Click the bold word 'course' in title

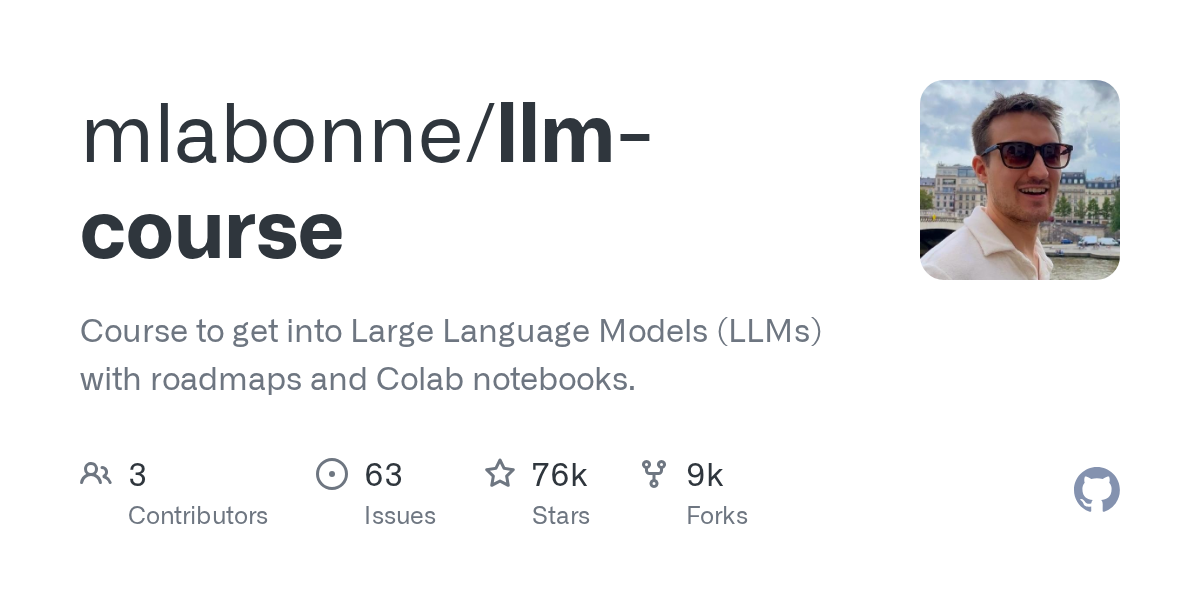pos(212,230)
